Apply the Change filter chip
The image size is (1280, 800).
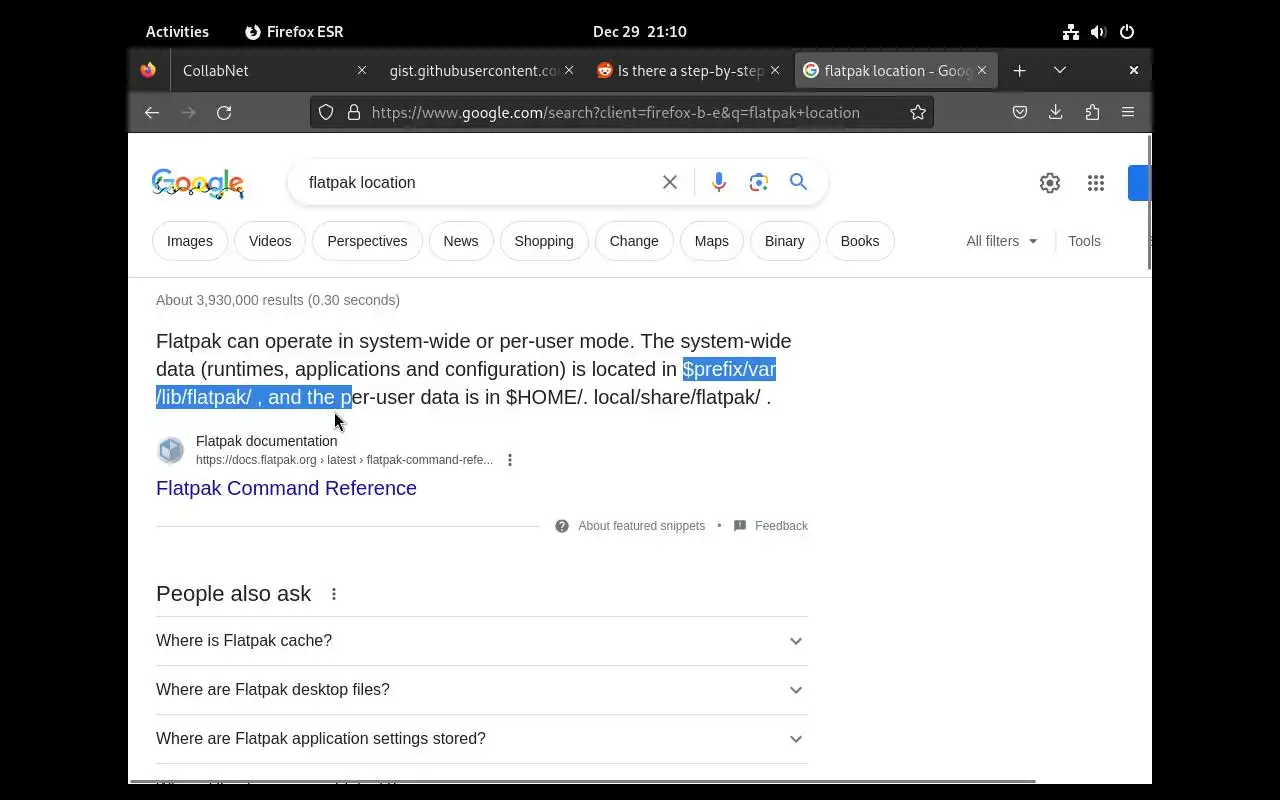click(x=634, y=241)
